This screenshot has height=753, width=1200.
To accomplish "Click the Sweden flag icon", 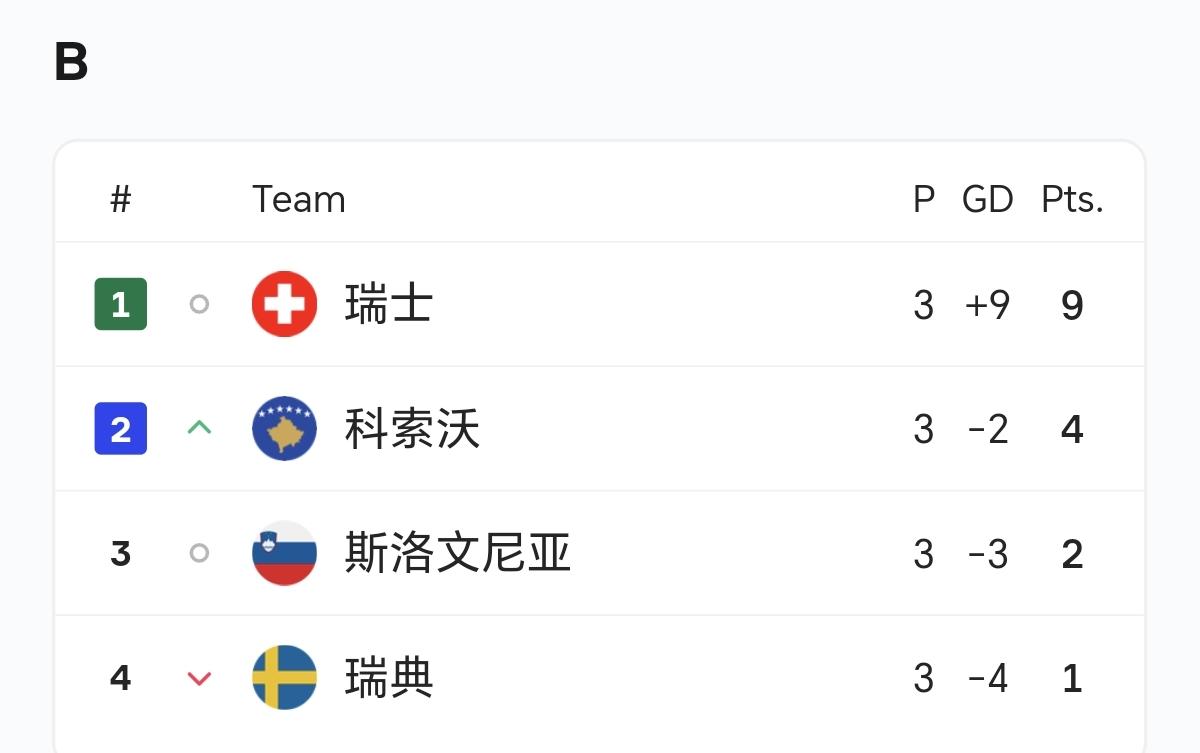I will [x=284, y=678].
